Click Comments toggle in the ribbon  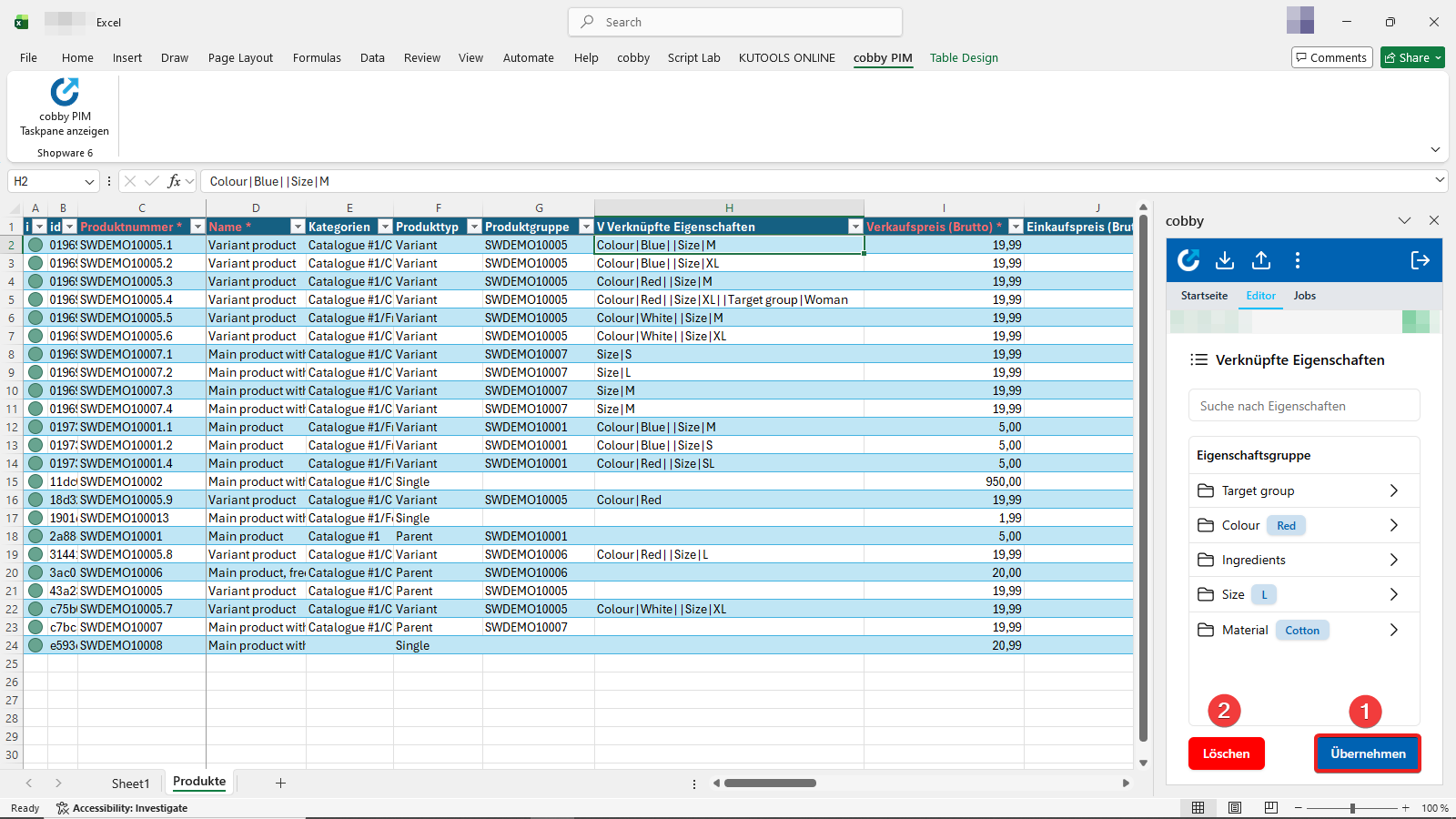(x=1331, y=56)
